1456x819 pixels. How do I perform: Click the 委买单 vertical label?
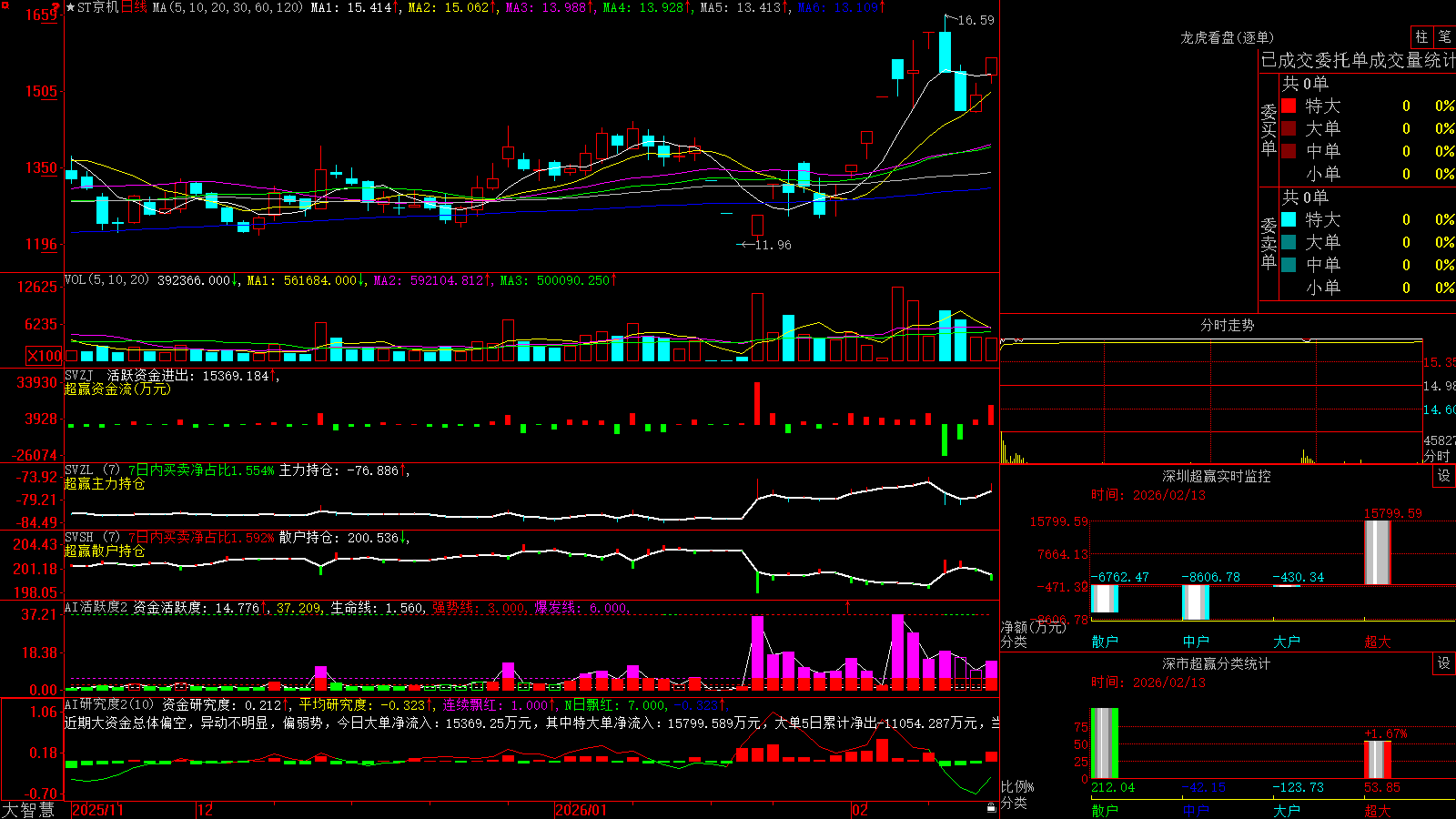[1269, 129]
